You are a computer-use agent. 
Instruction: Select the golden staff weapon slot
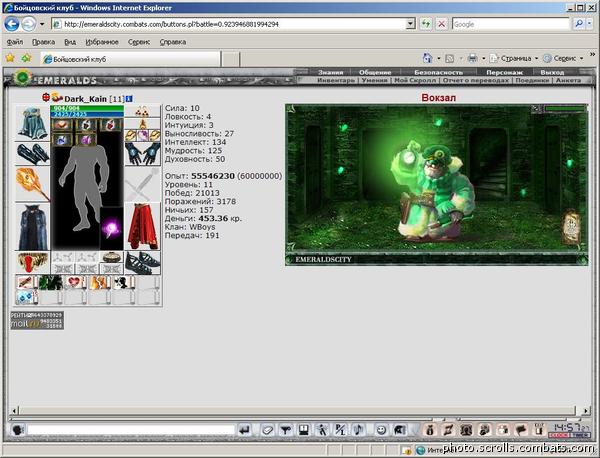point(32,184)
